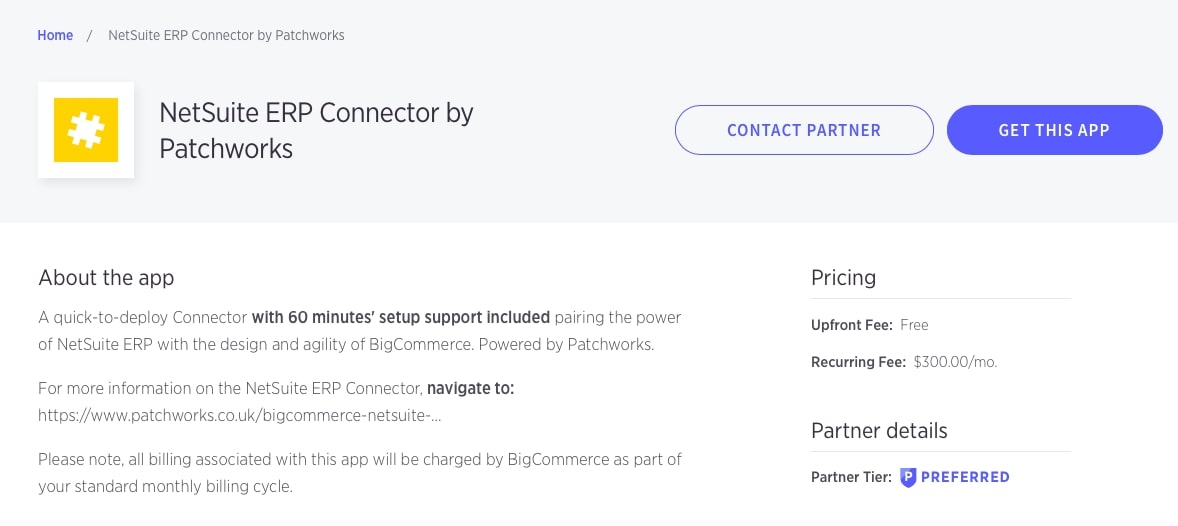This screenshot has width=1178, height=526.
Task: Click the Partner details heading
Action: pos(879,430)
